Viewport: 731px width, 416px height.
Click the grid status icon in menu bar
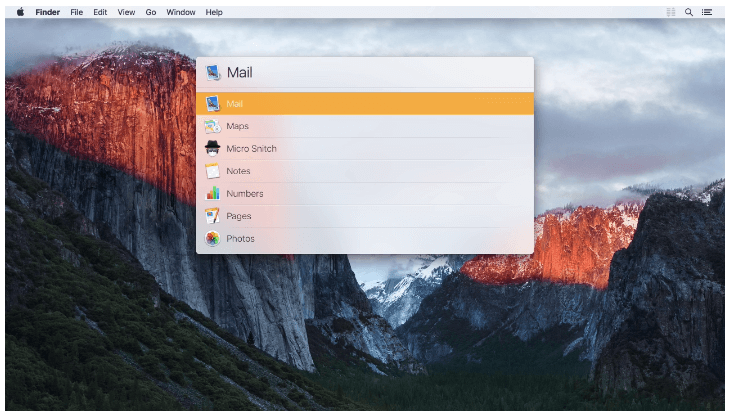[x=670, y=12]
